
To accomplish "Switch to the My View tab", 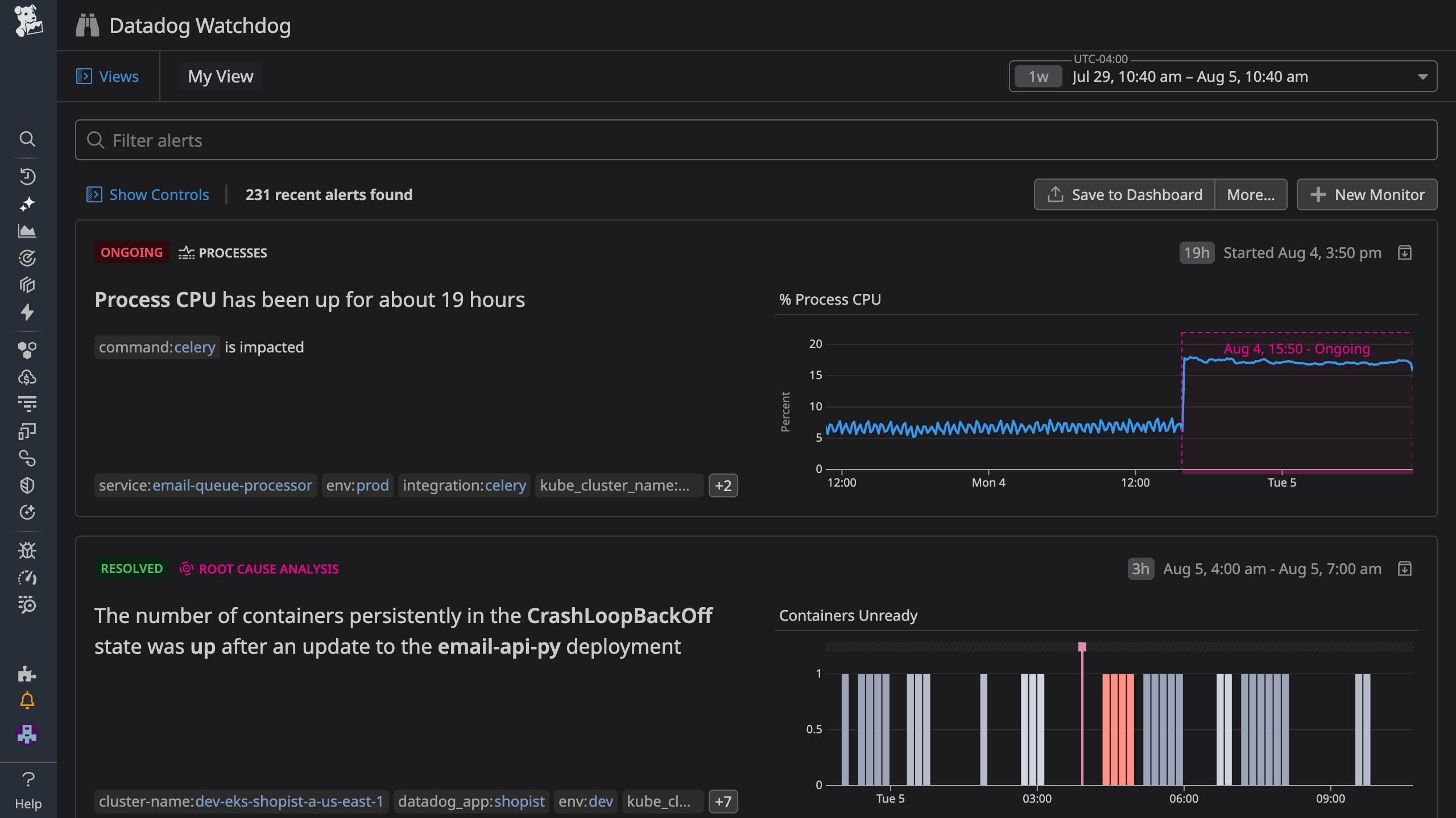I will tap(221, 76).
